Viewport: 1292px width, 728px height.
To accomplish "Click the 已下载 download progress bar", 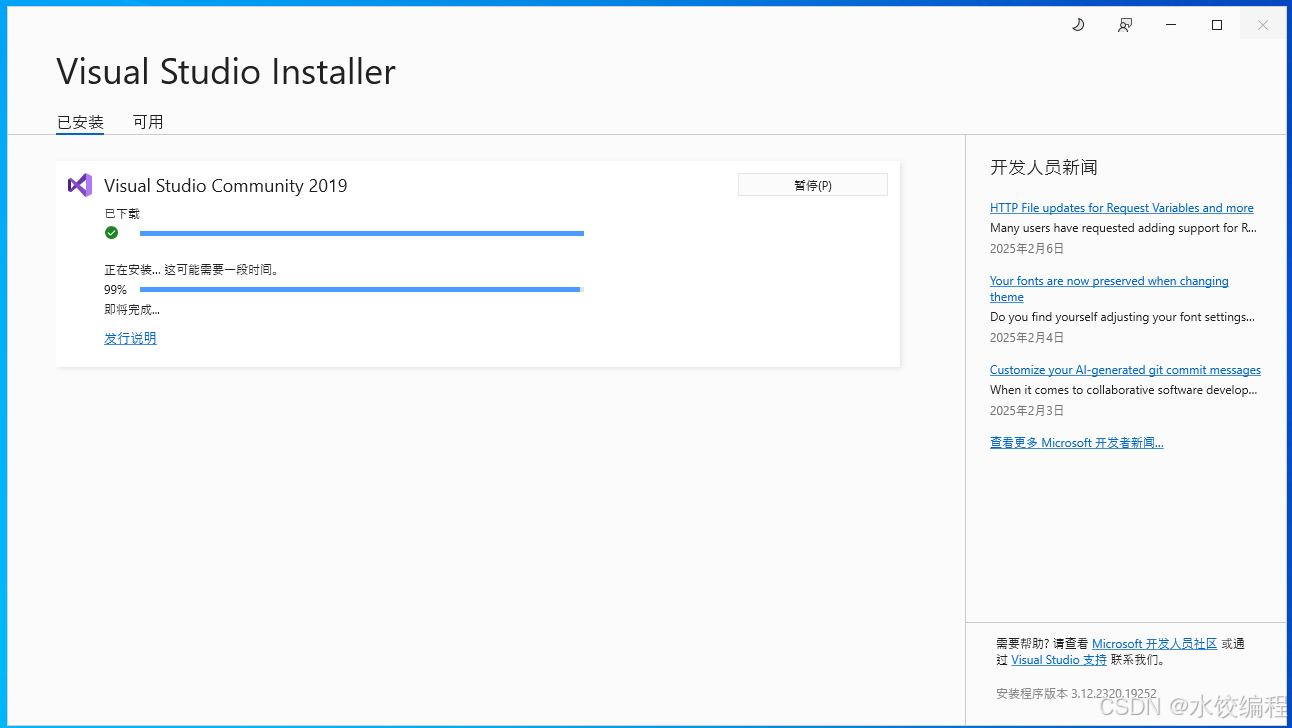I will (x=362, y=233).
